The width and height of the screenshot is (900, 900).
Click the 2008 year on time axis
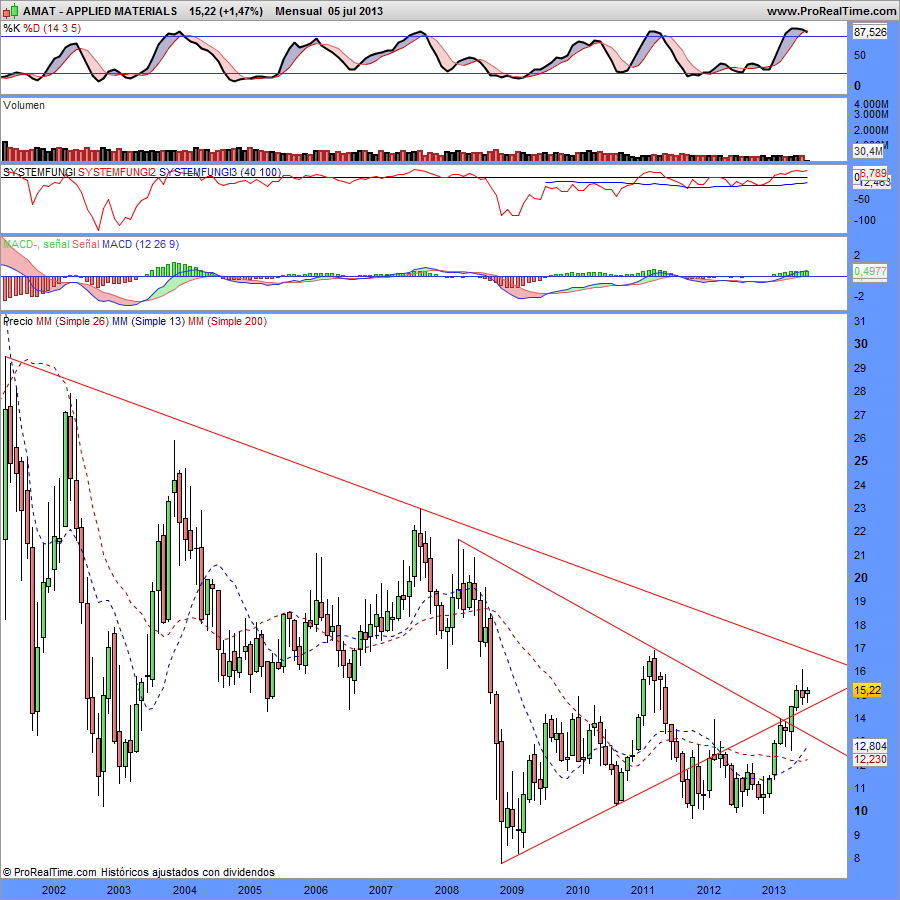447,890
